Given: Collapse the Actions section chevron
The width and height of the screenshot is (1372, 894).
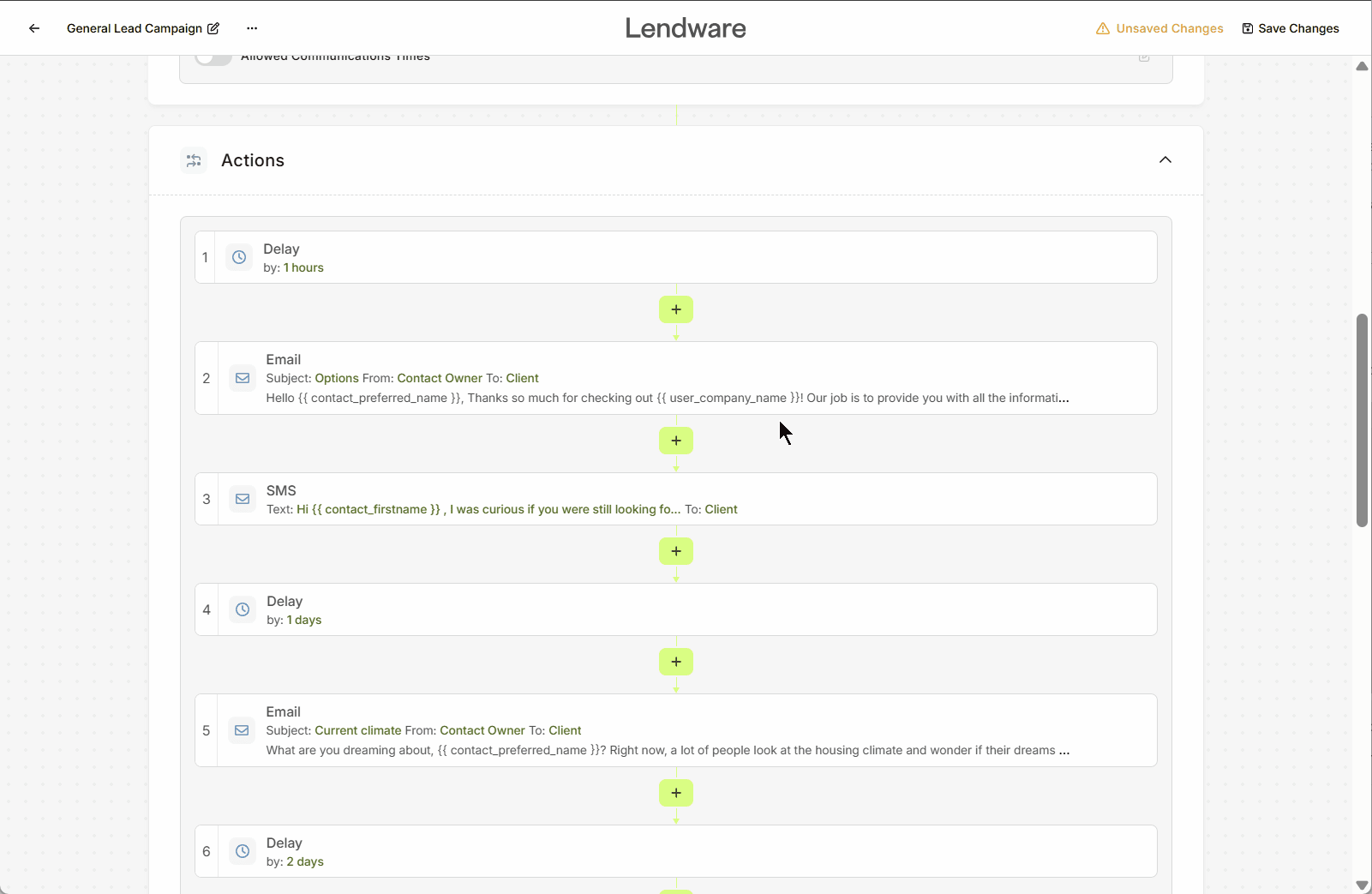Looking at the screenshot, I should tap(1165, 160).
